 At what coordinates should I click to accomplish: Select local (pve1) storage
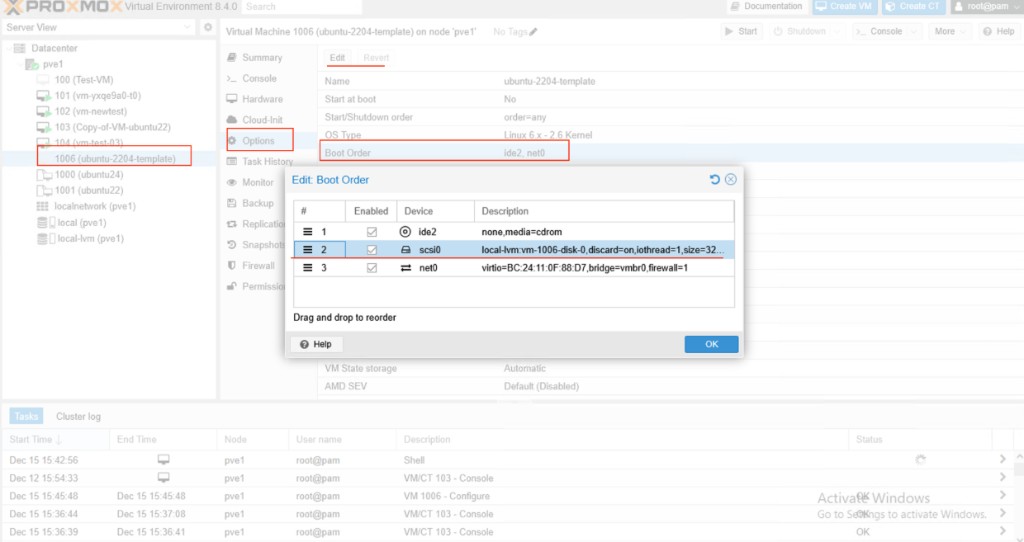[x=82, y=222]
